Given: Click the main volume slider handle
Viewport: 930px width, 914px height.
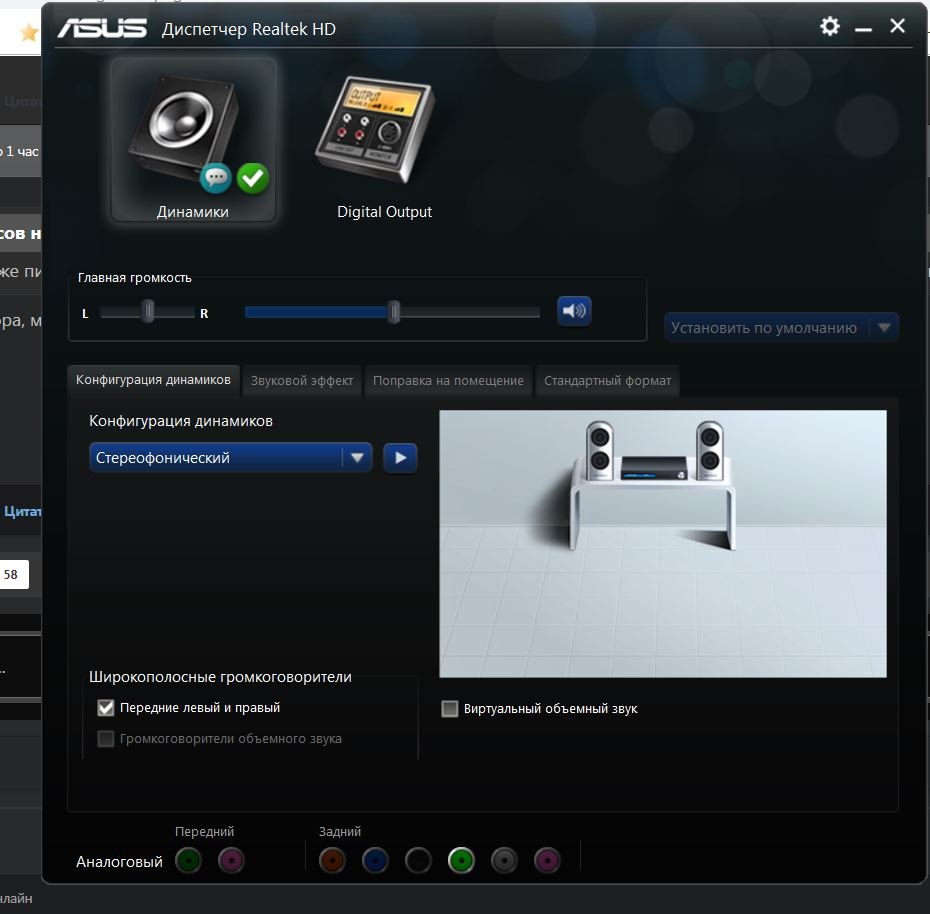Looking at the screenshot, I should click(394, 312).
